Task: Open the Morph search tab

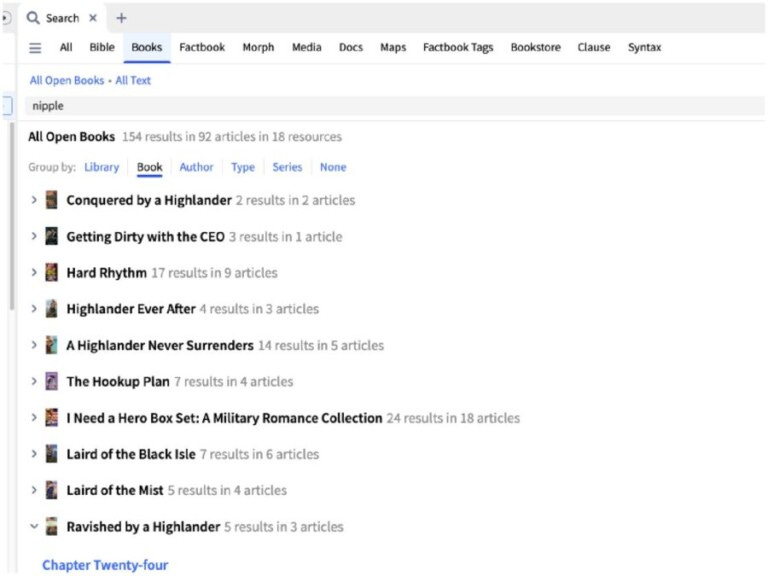Action: tap(258, 48)
